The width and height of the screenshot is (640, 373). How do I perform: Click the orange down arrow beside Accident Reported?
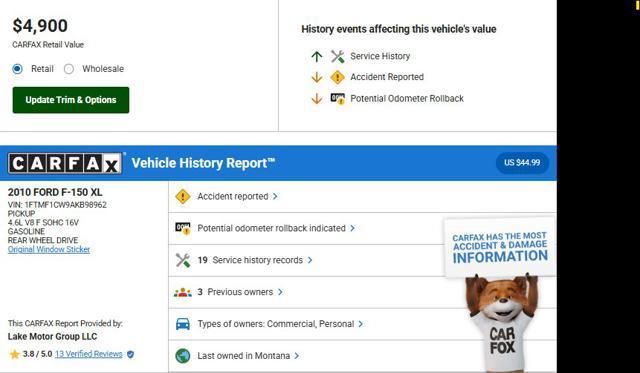[x=317, y=77]
